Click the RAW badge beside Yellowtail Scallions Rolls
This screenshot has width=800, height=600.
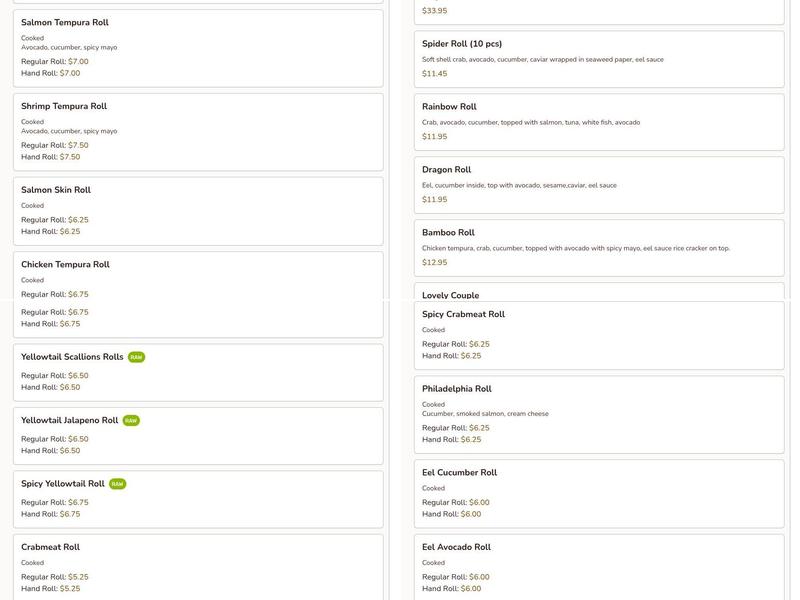[x=136, y=357]
